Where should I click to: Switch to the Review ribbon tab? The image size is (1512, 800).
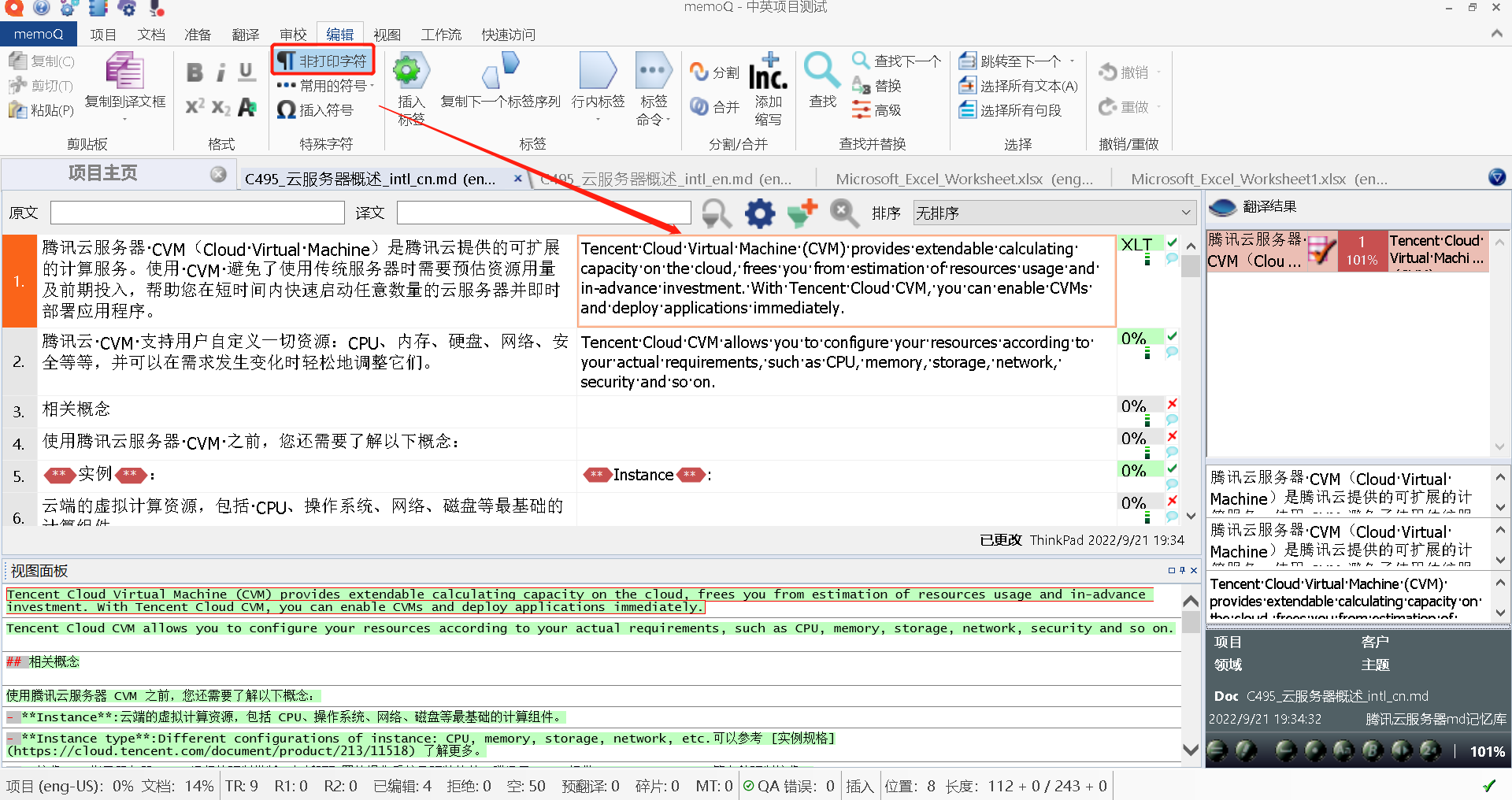293,35
